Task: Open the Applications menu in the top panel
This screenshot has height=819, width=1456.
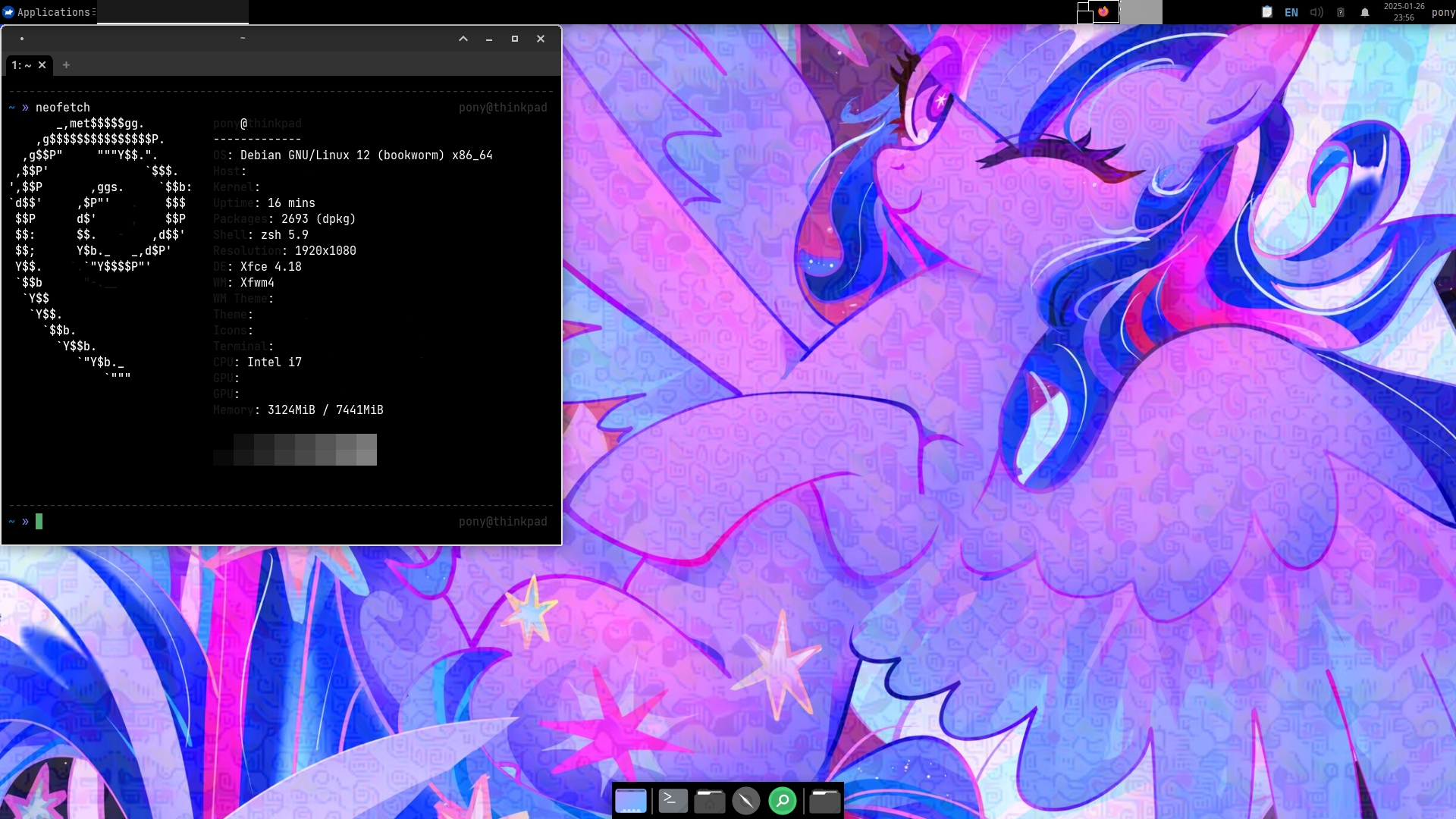Action: (48, 12)
